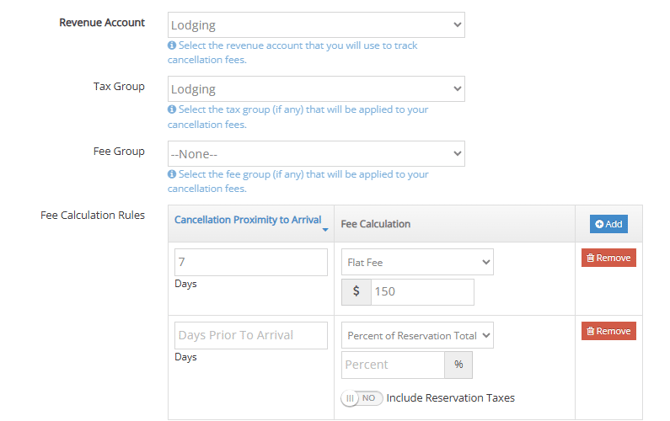Screen dimensions: 670x421
Task: Click the Percent input field
Action: click(393, 365)
